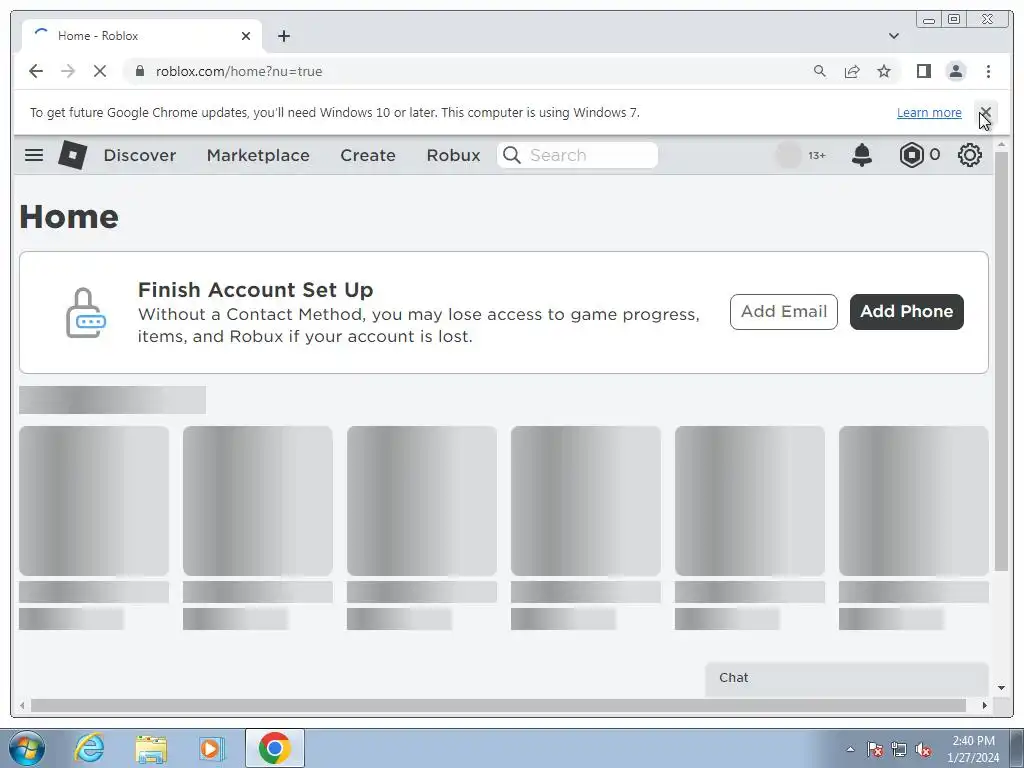Viewport: 1024px width, 768px height.
Task: Click the Add Email button
Action: [784, 312]
